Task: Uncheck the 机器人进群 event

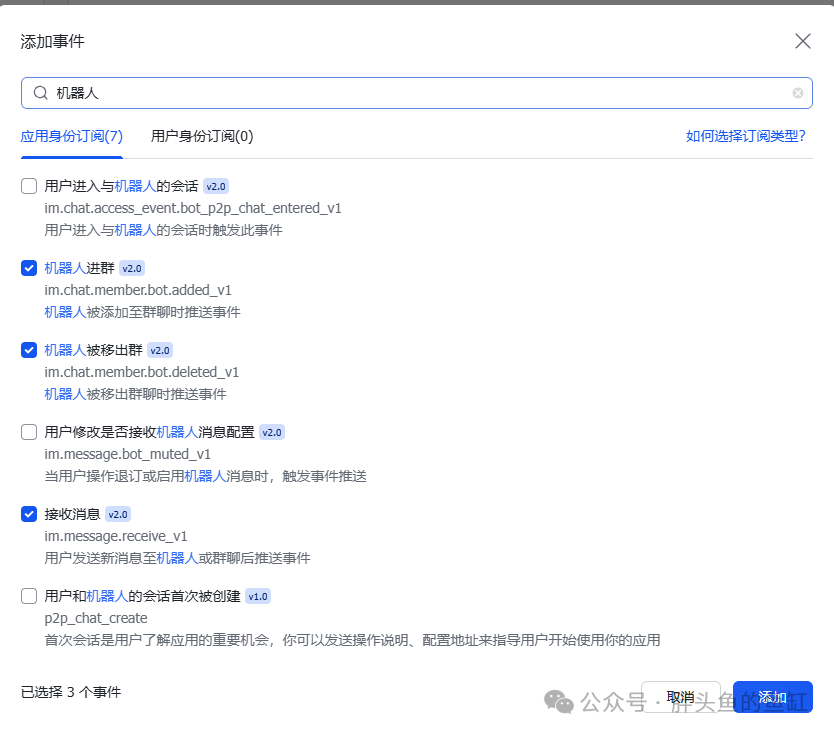Action: pyautogui.click(x=29, y=268)
